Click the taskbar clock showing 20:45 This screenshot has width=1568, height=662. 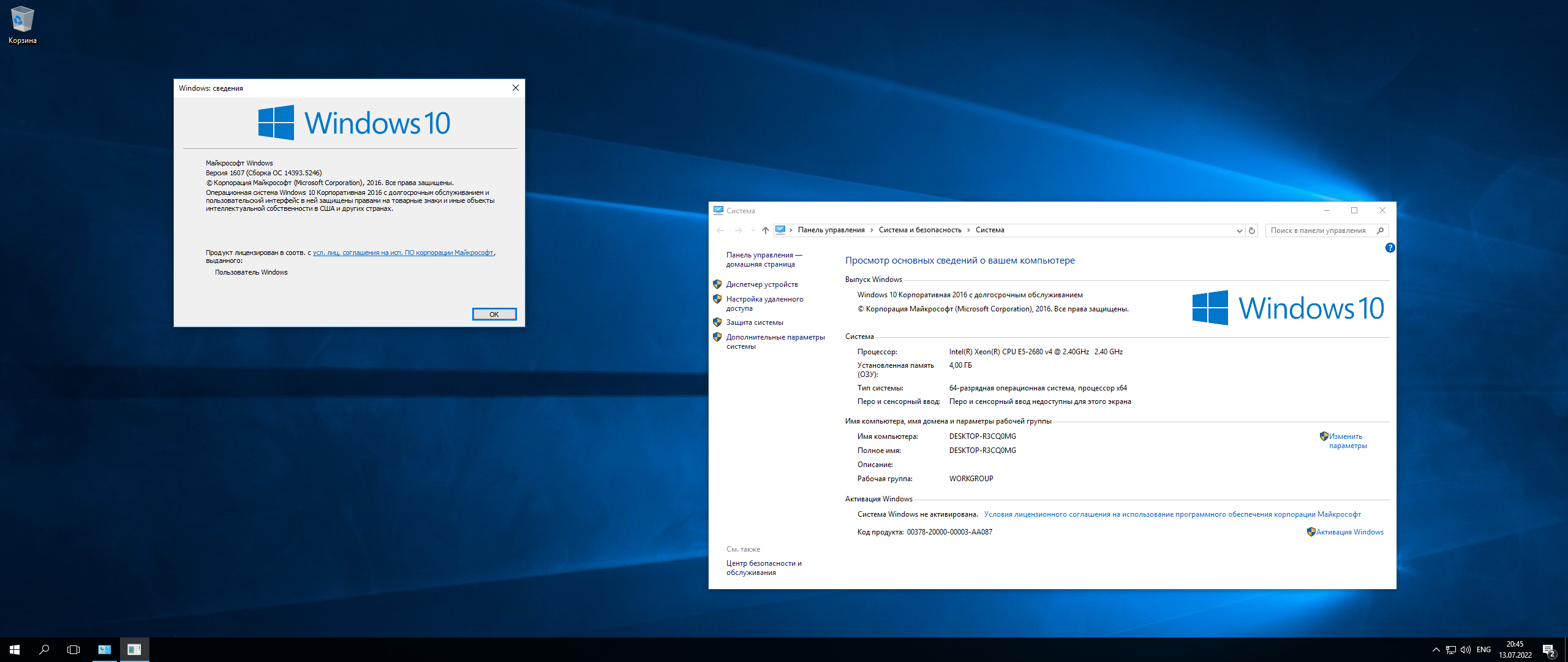(x=1515, y=650)
